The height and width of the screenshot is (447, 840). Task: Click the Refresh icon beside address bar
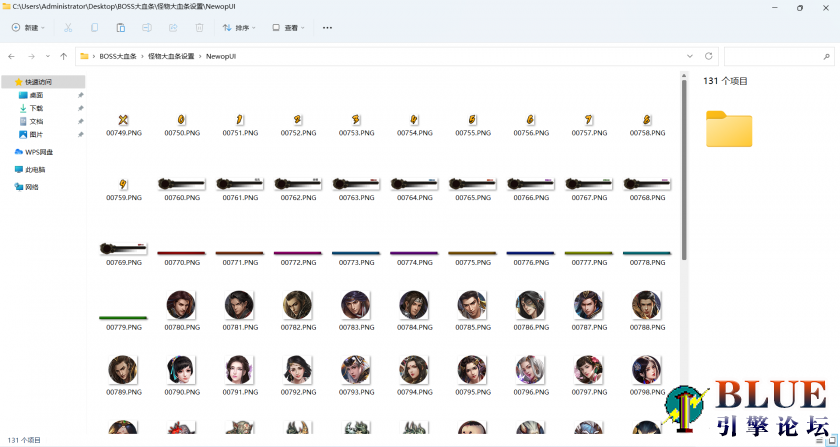point(709,56)
